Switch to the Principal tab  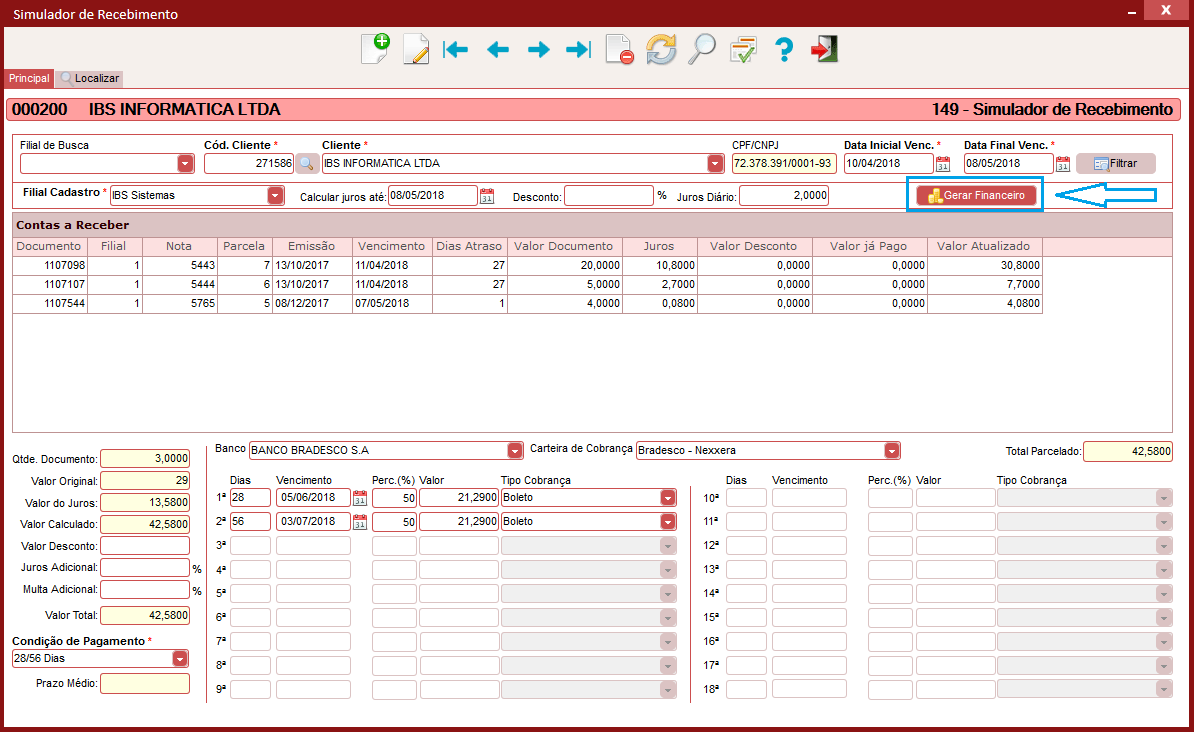pyautogui.click(x=29, y=78)
